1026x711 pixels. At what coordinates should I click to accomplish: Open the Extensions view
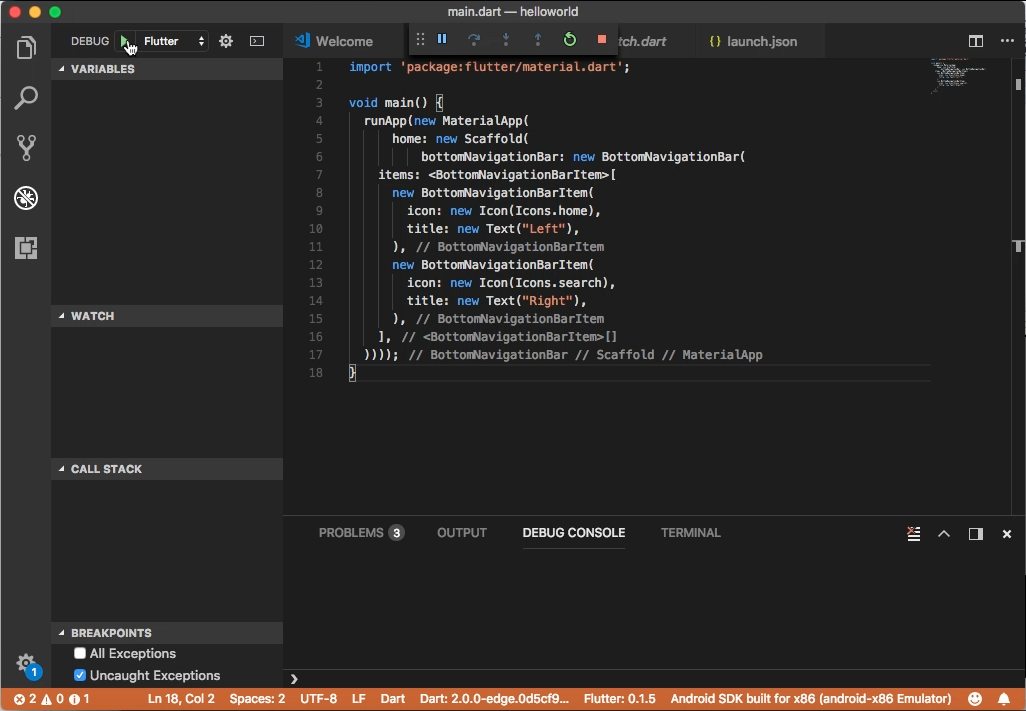click(26, 248)
